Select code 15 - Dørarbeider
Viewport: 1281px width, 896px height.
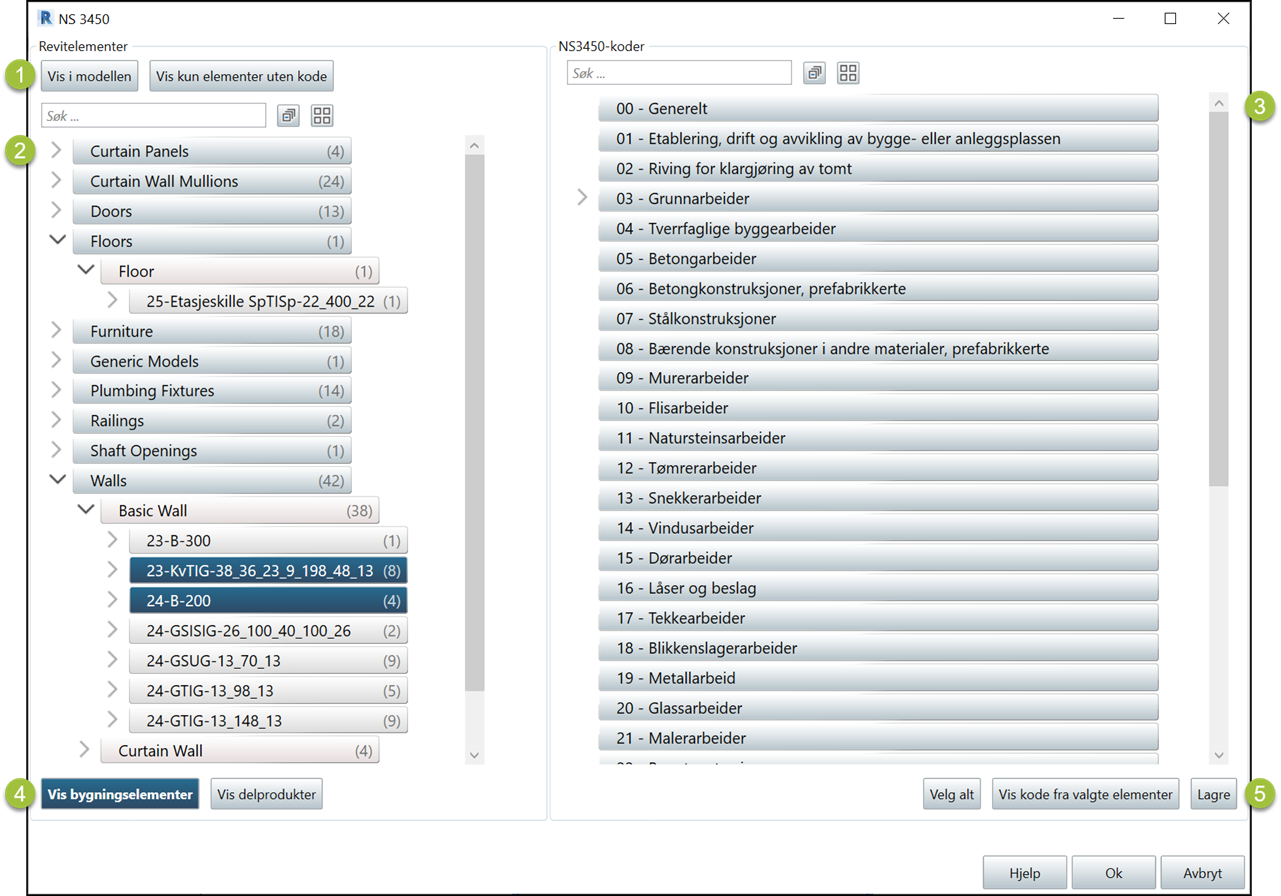[x=878, y=558]
